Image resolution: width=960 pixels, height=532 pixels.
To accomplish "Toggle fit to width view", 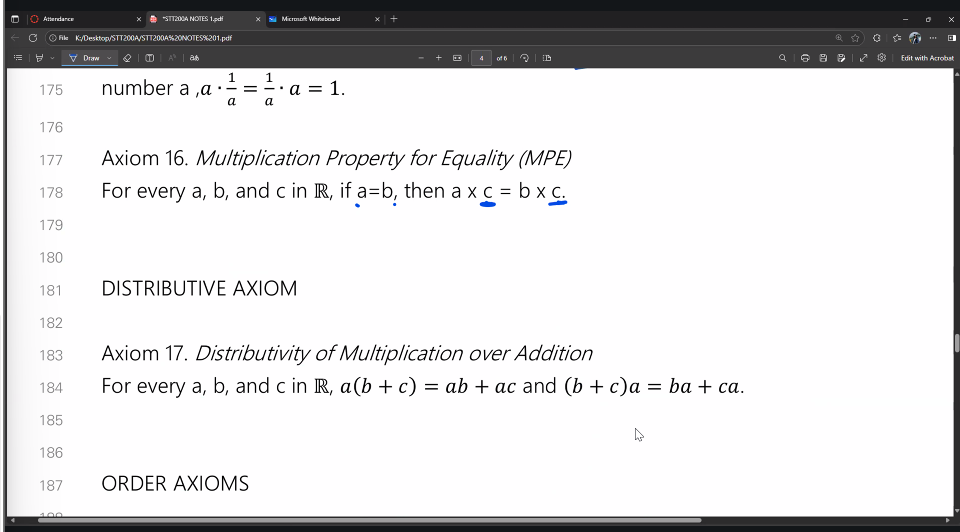I will coord(457,58).
